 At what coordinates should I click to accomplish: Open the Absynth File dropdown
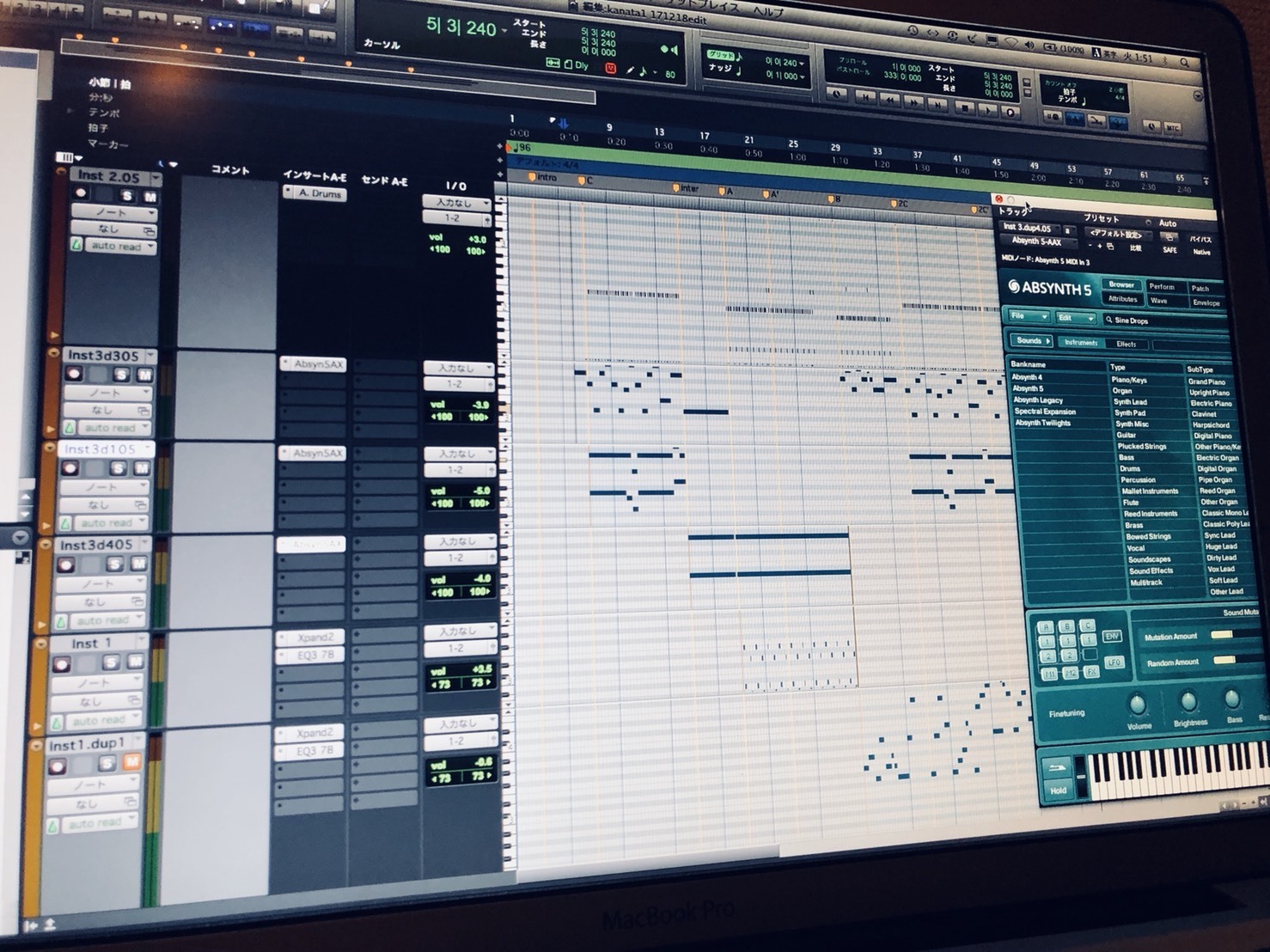point(1029,316)
